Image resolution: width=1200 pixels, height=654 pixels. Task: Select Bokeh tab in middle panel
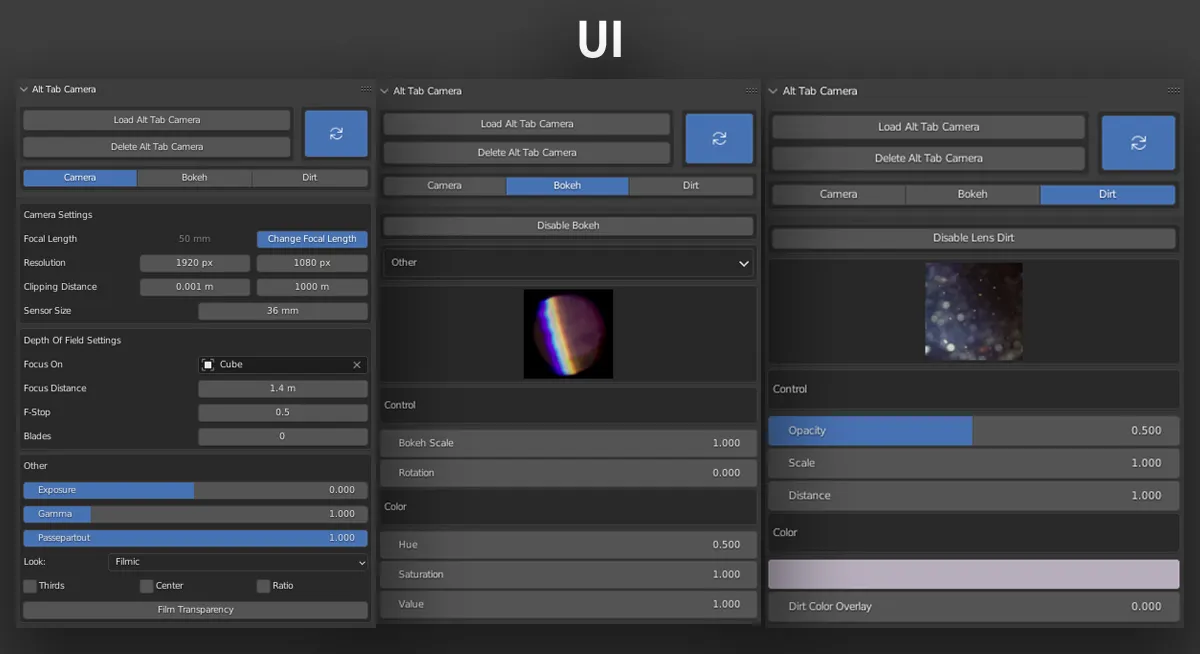pyautogui.click(x=567, y=186)
